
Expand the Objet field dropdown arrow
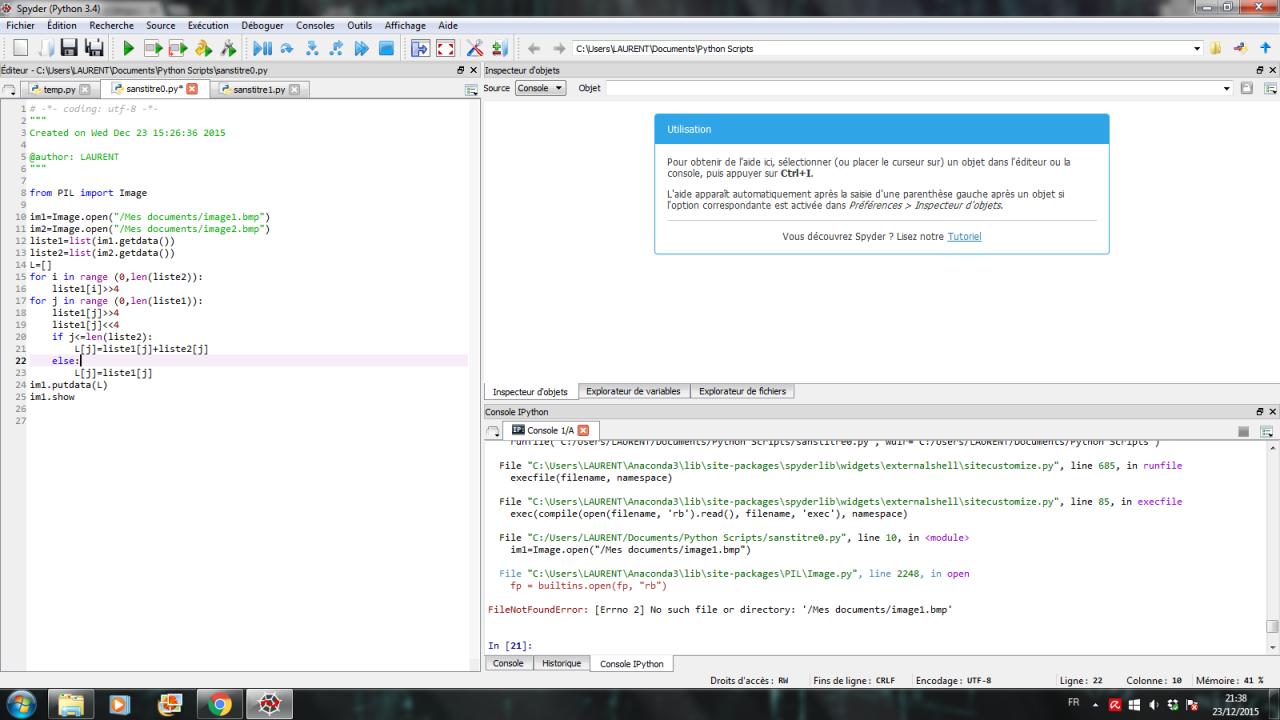pos(1227,88)
